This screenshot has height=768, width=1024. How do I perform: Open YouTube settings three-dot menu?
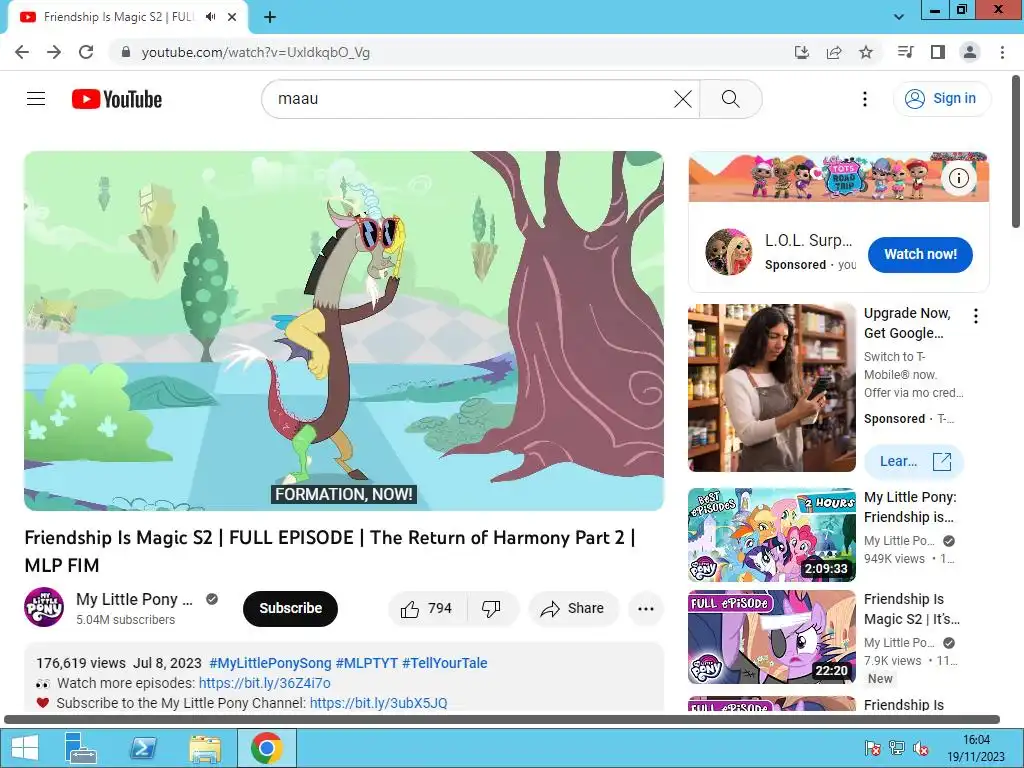point(865,99)
